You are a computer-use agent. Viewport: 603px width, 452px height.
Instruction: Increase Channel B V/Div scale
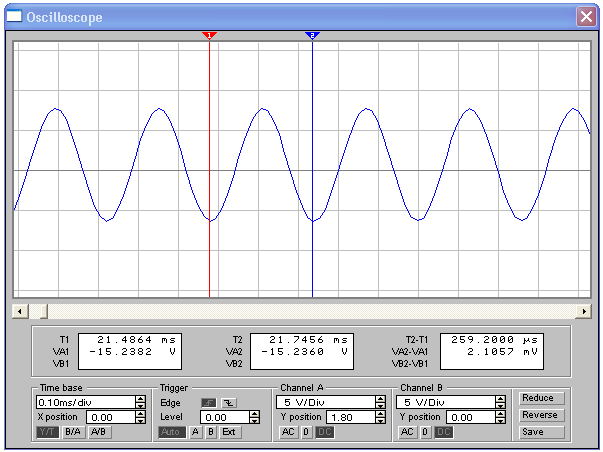[x=500, y=399]
